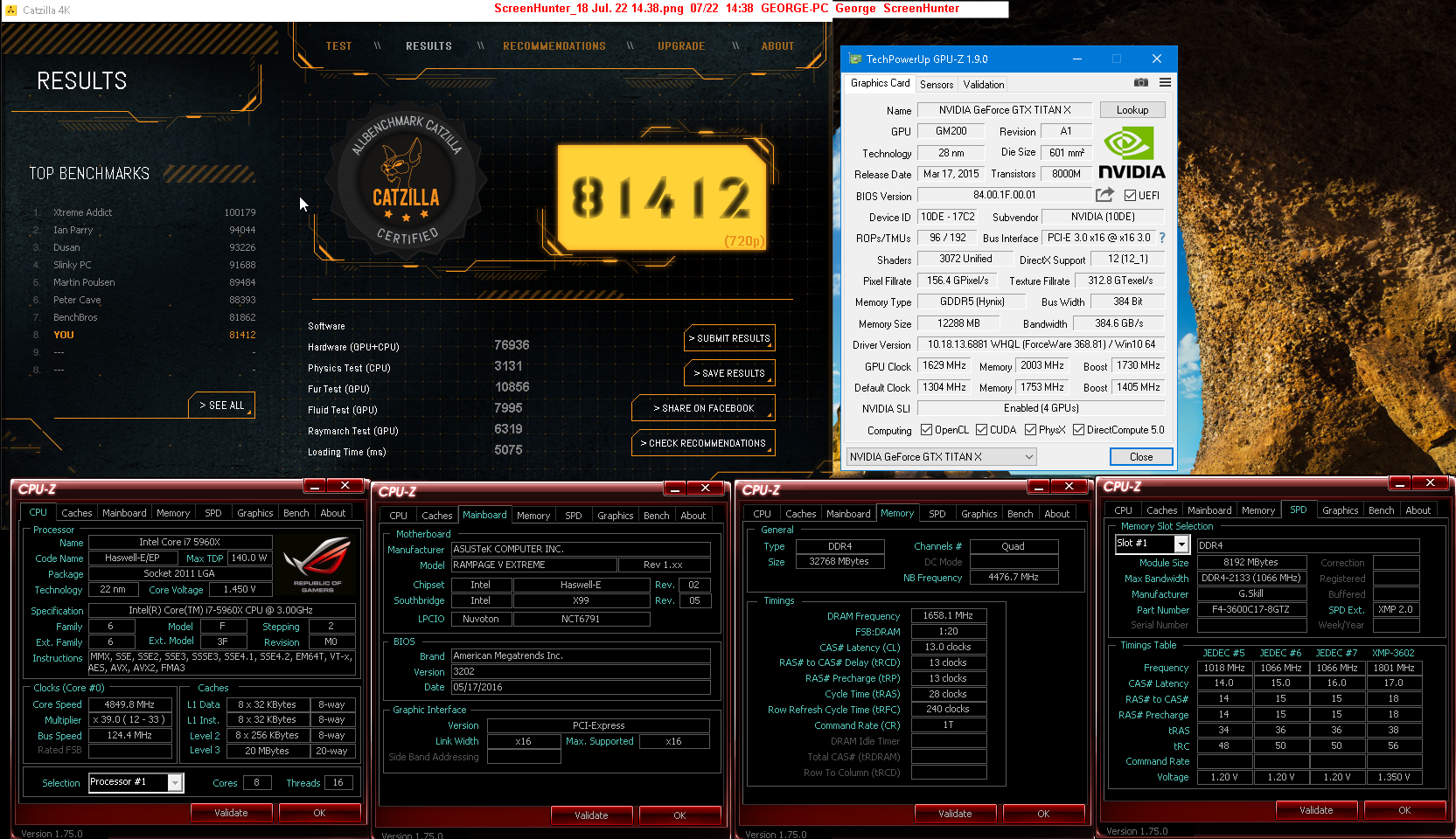Viewport: 1456px width, 839px height.
Task: Click the GPU-Z title bar app icon
Action: (x=854, y=59)
